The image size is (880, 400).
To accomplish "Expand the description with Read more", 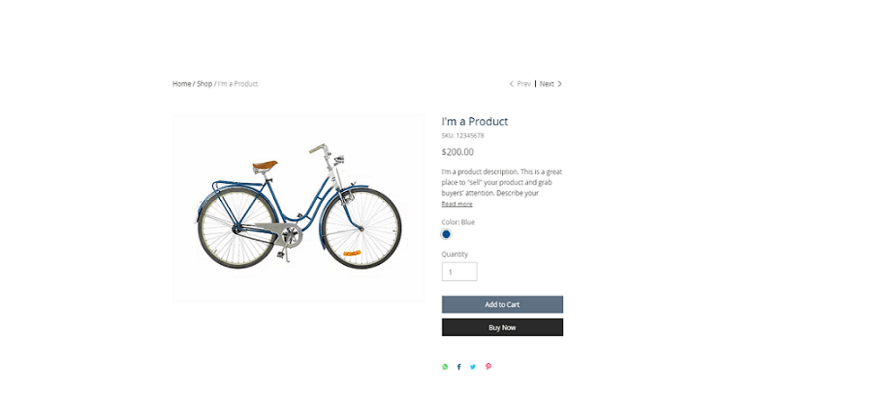I will coord(457,204).
